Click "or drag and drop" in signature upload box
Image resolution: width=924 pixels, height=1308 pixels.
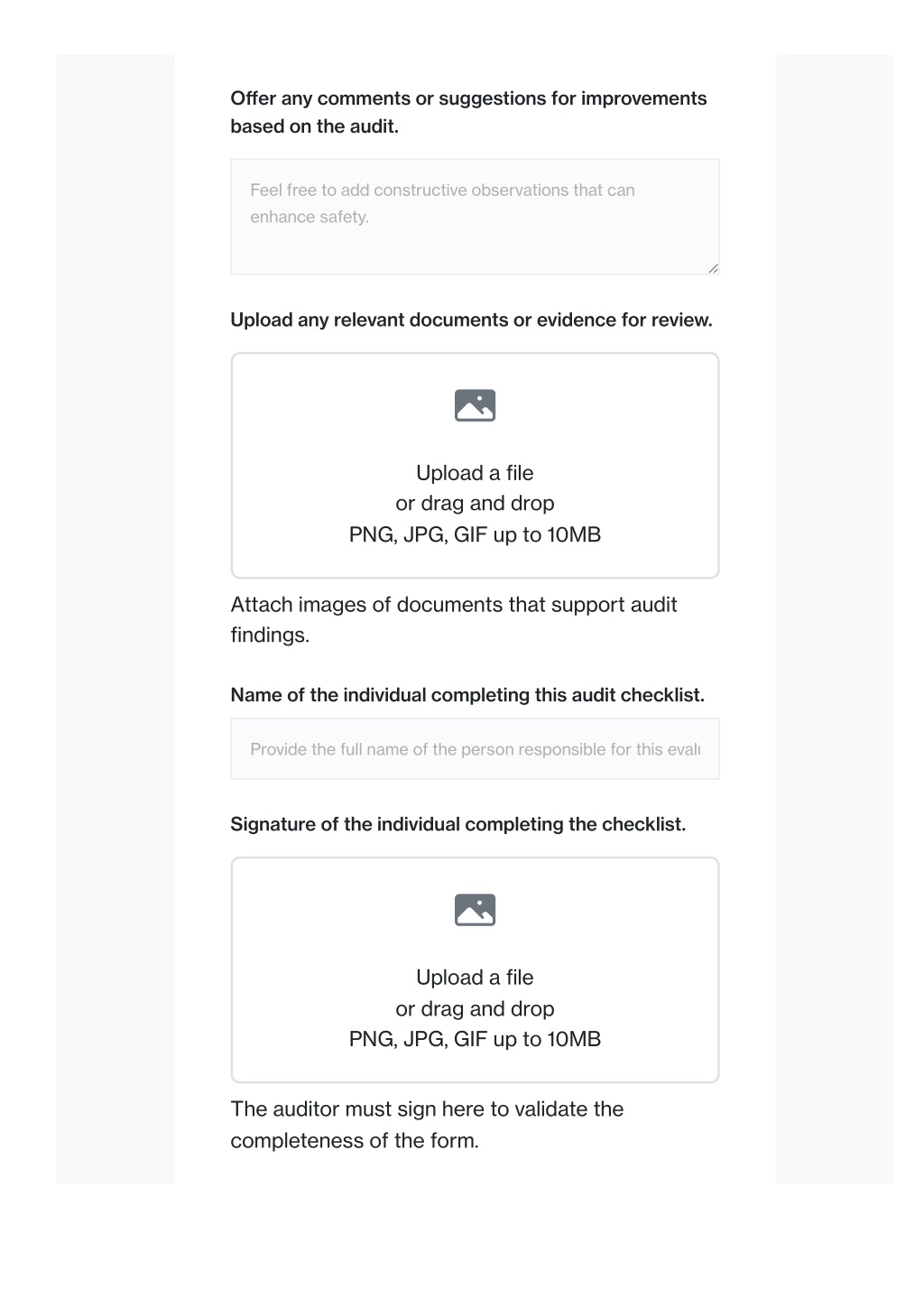[x=475, y=1008]
